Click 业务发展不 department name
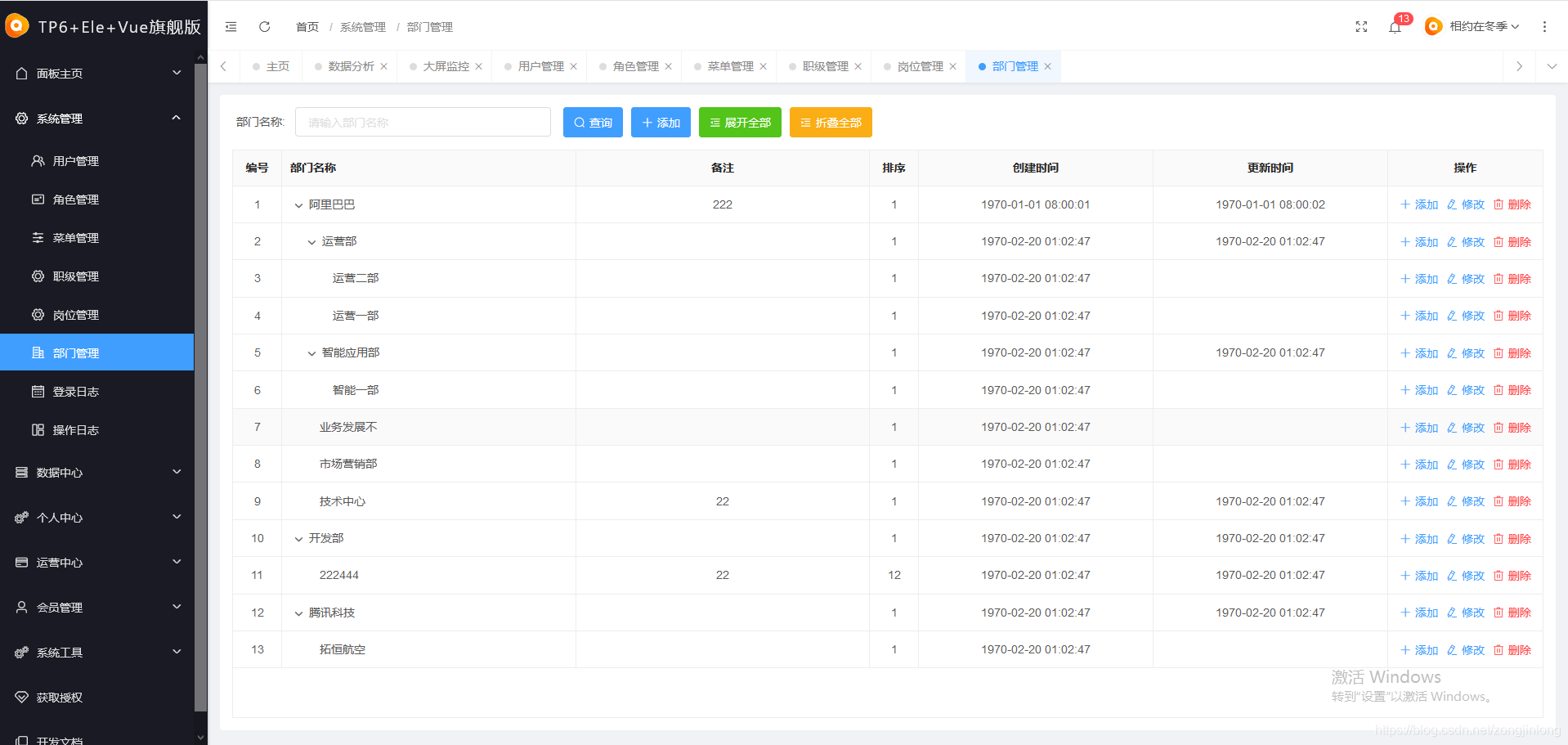Screen dimensions: 1568x745 coord(348,427)
